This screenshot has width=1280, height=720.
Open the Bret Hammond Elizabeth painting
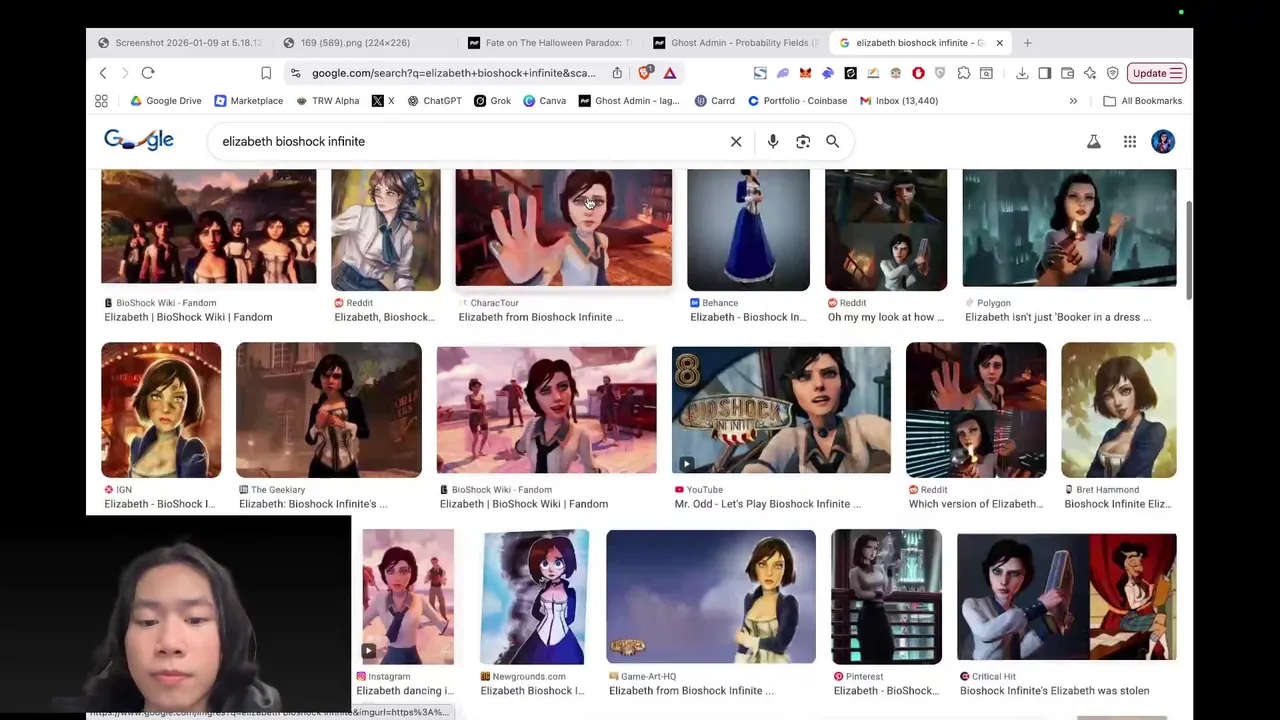(1119, 410)
